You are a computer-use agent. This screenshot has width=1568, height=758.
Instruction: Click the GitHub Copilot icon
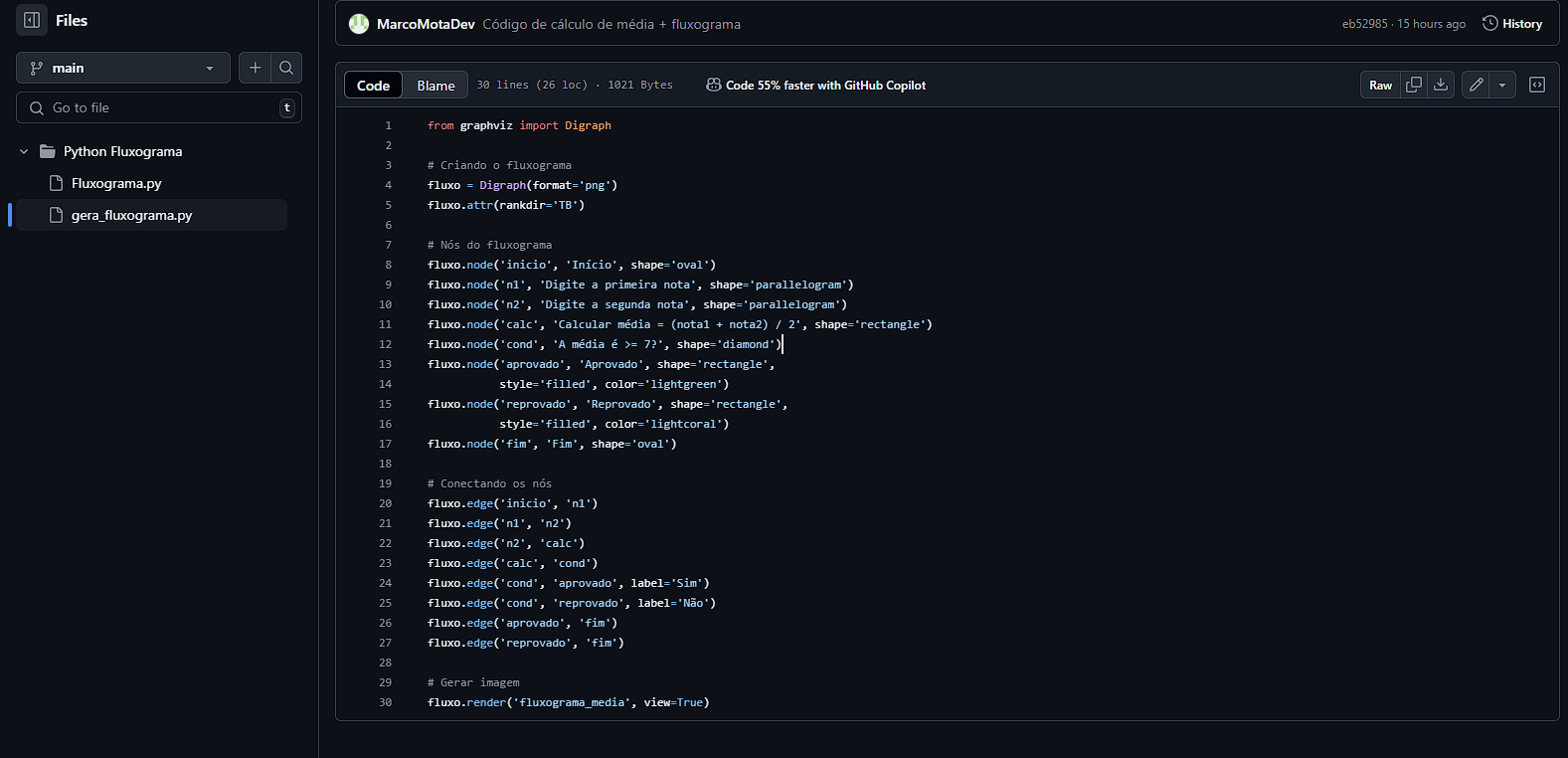[714, 86]
